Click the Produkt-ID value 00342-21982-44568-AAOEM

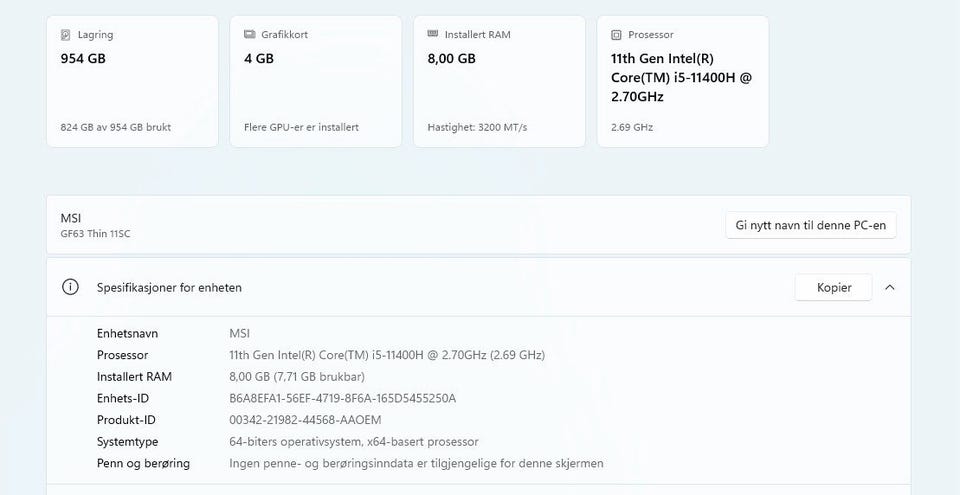(x=305, y=420)
